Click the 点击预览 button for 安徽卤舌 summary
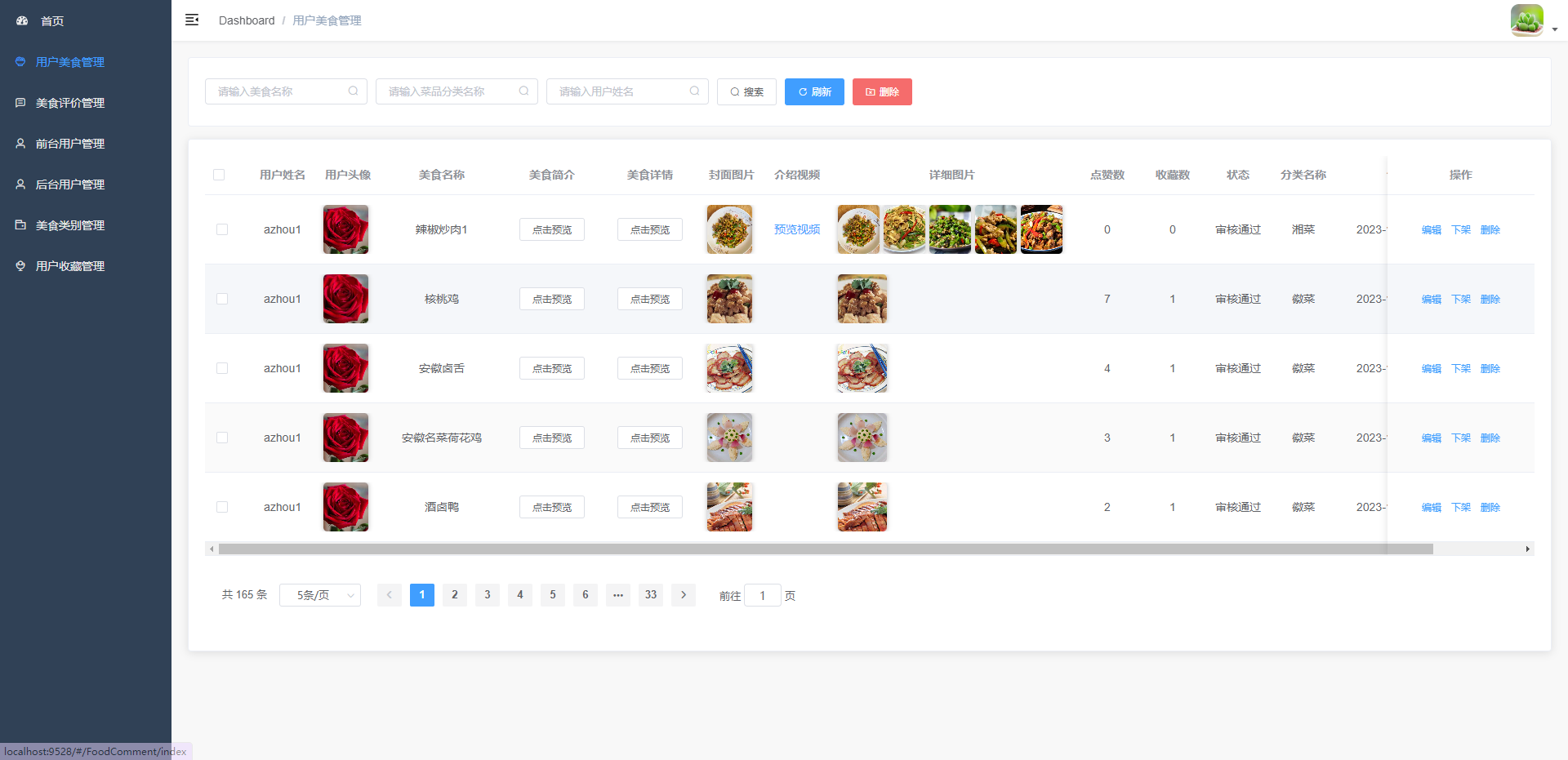 pos(551,368)
